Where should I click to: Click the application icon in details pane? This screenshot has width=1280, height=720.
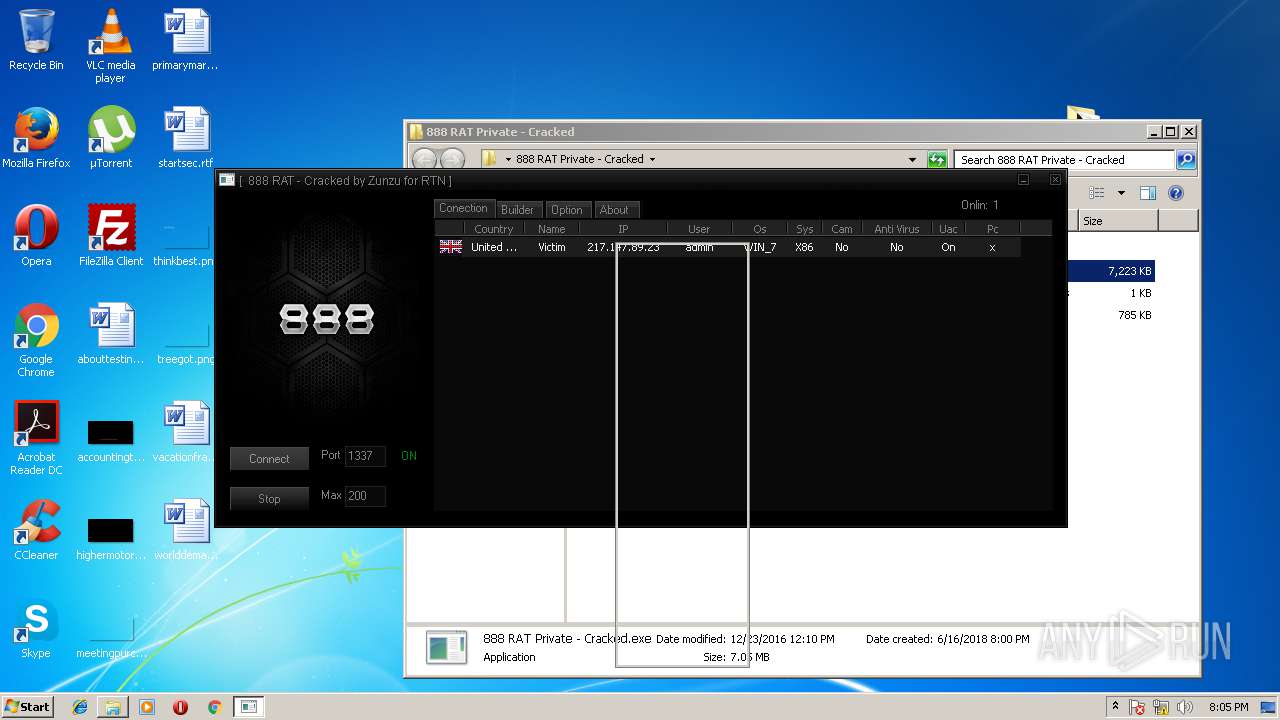click(x=446, y=647)
